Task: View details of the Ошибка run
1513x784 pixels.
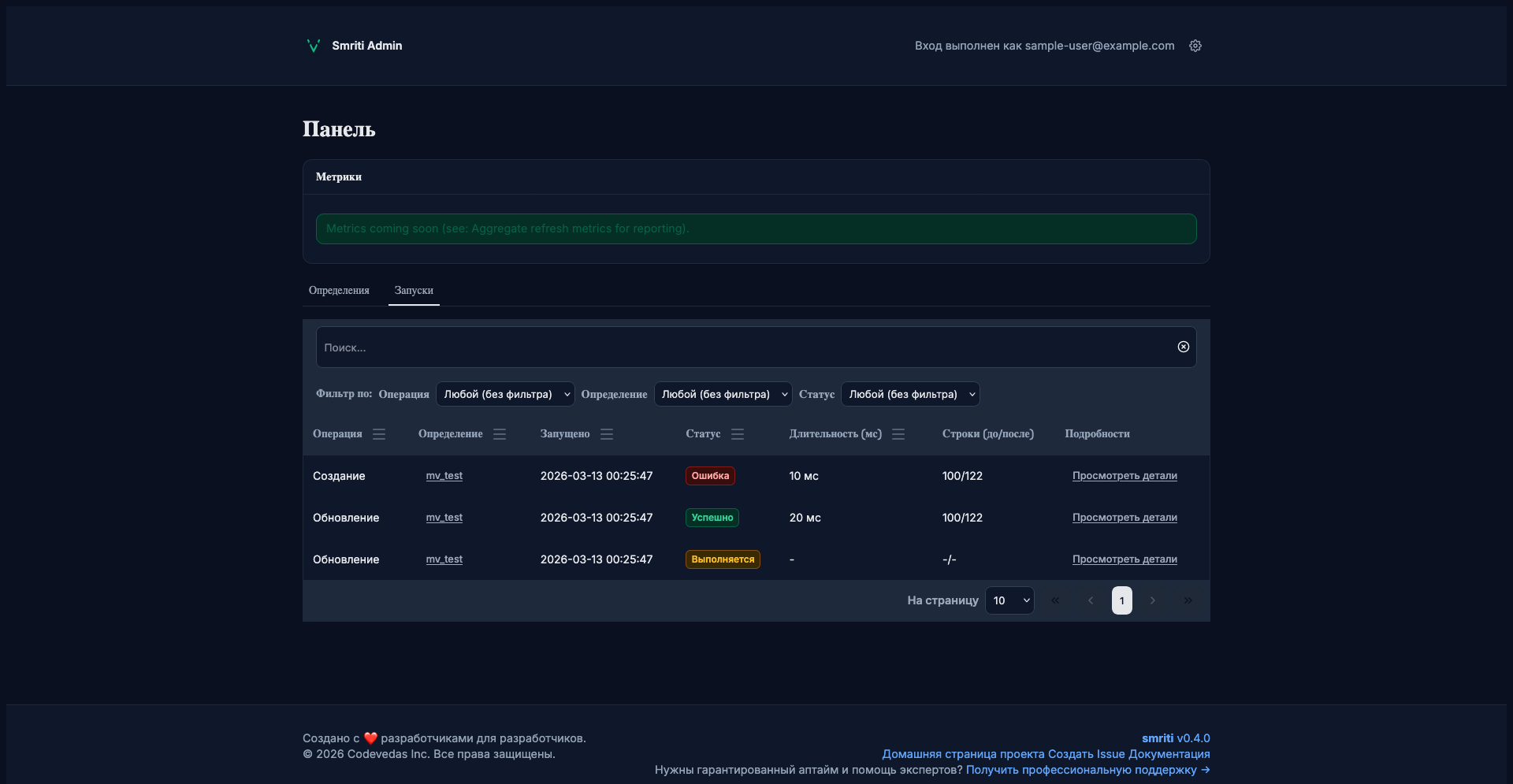Action: (1125, 476)
